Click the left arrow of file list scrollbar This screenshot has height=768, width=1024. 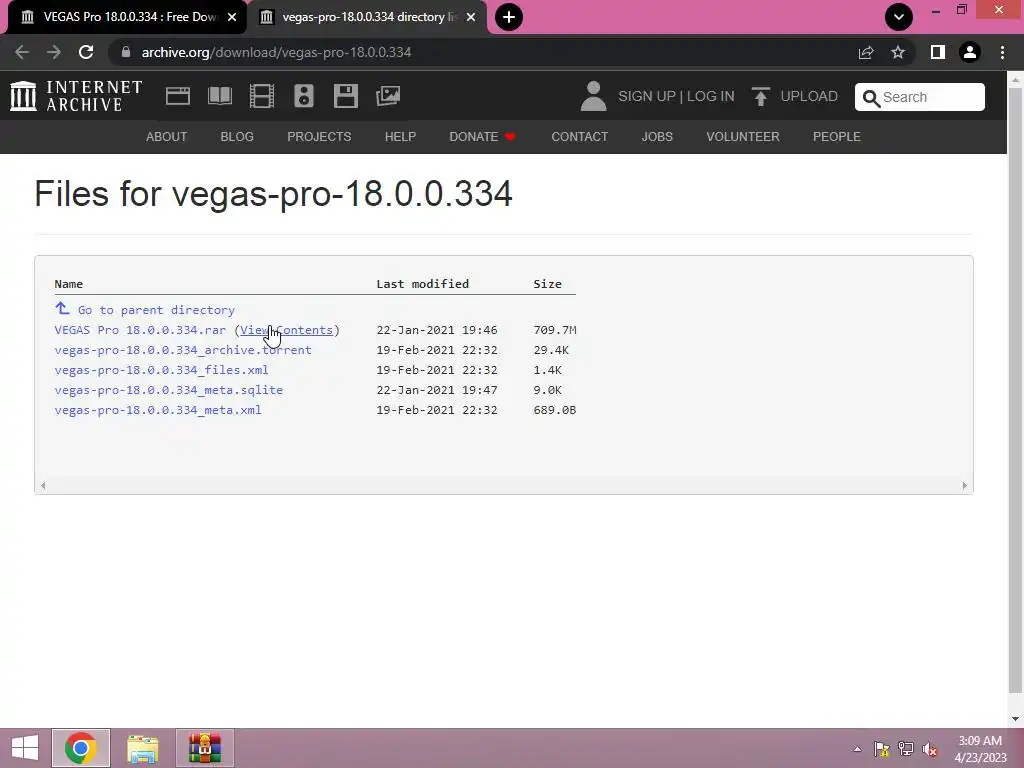point(43,485)
